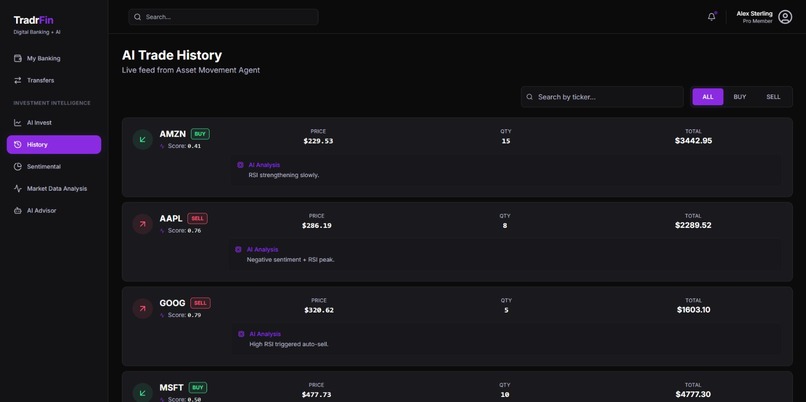Click the AI Advisor robot icon
The height and width of the screenshot is (402, 806).
17,210
